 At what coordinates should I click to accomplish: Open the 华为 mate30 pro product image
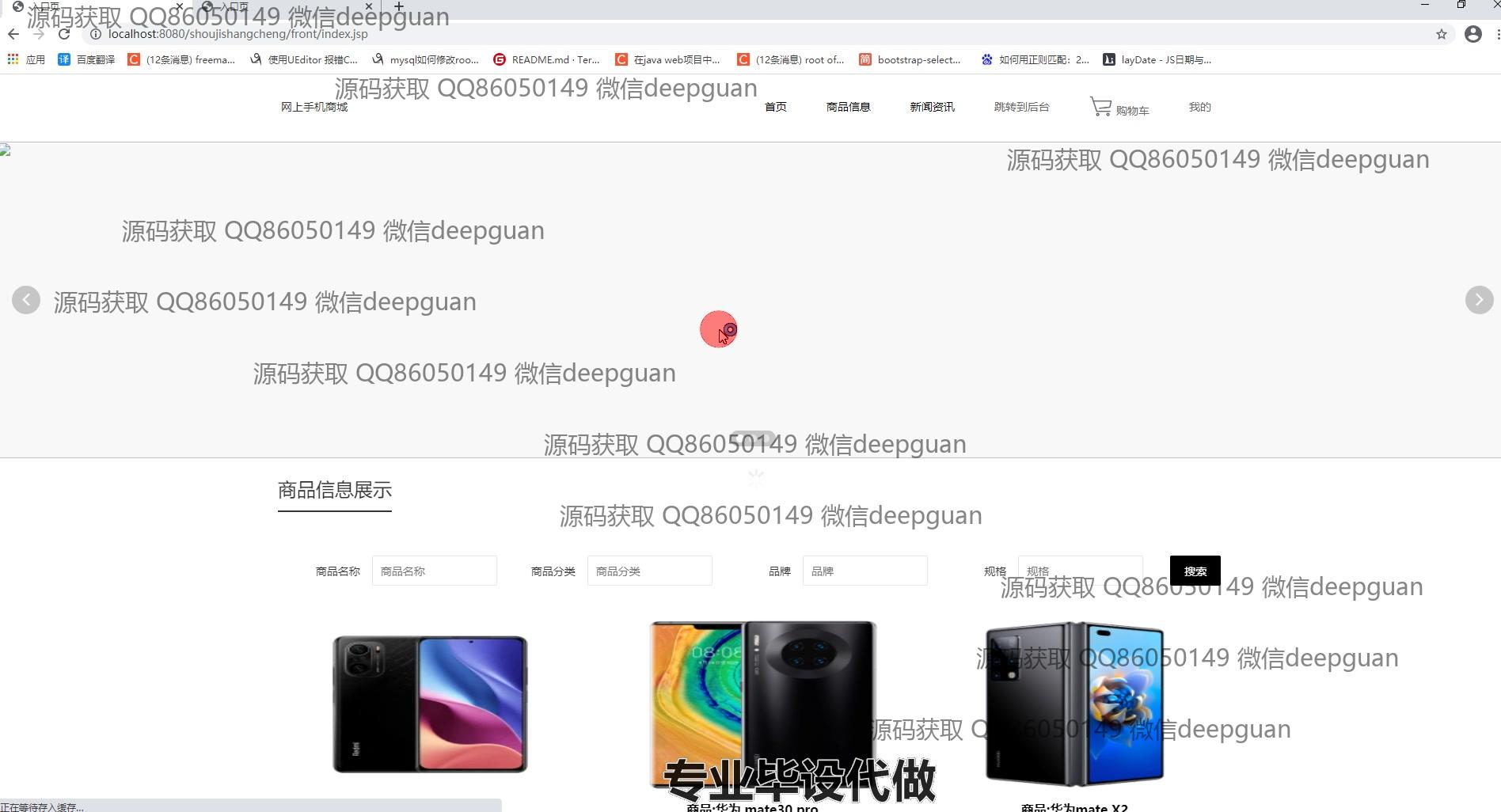click(762, 700)
